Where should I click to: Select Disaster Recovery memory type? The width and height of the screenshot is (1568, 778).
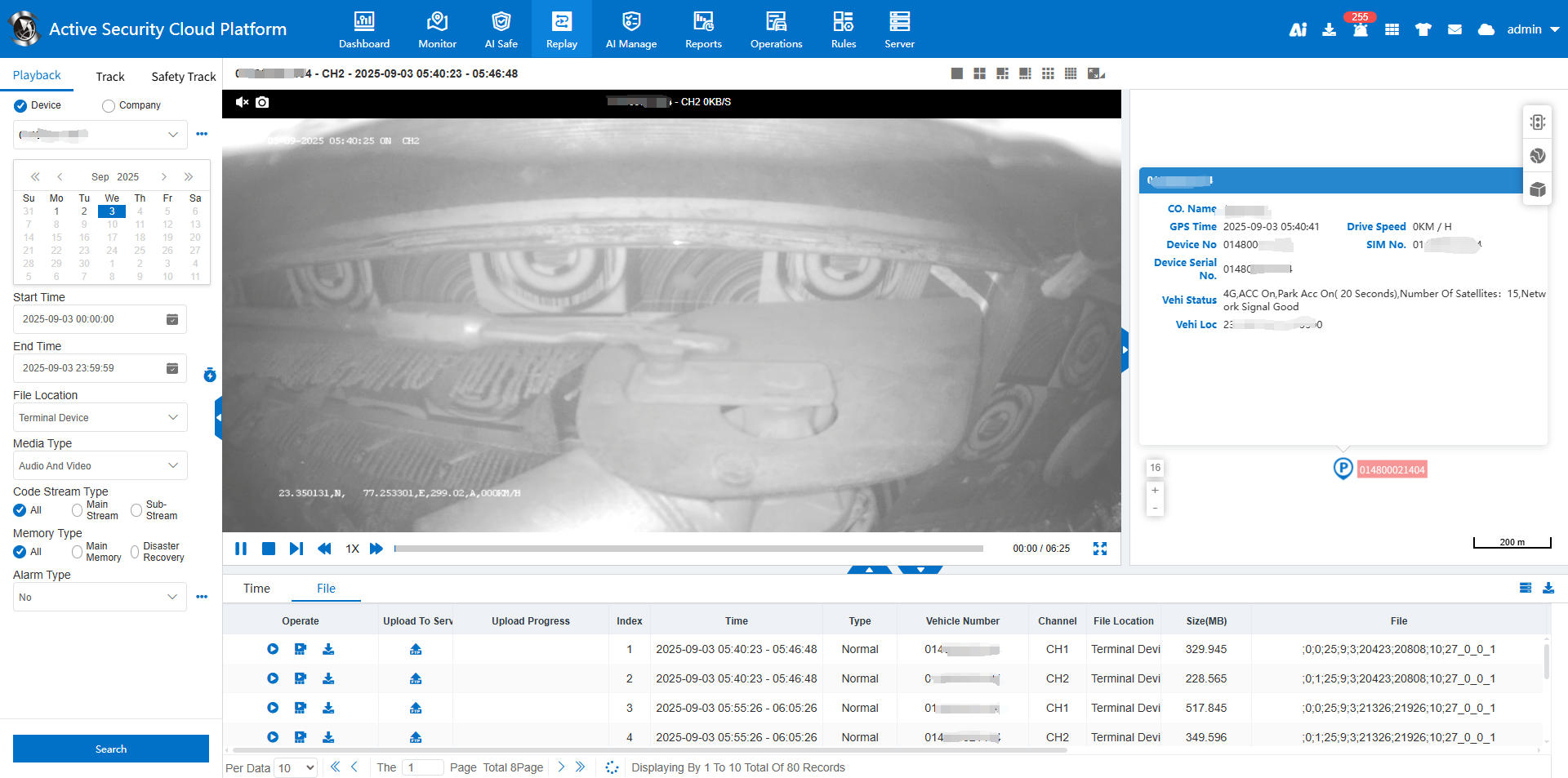(x=135, y=552)
